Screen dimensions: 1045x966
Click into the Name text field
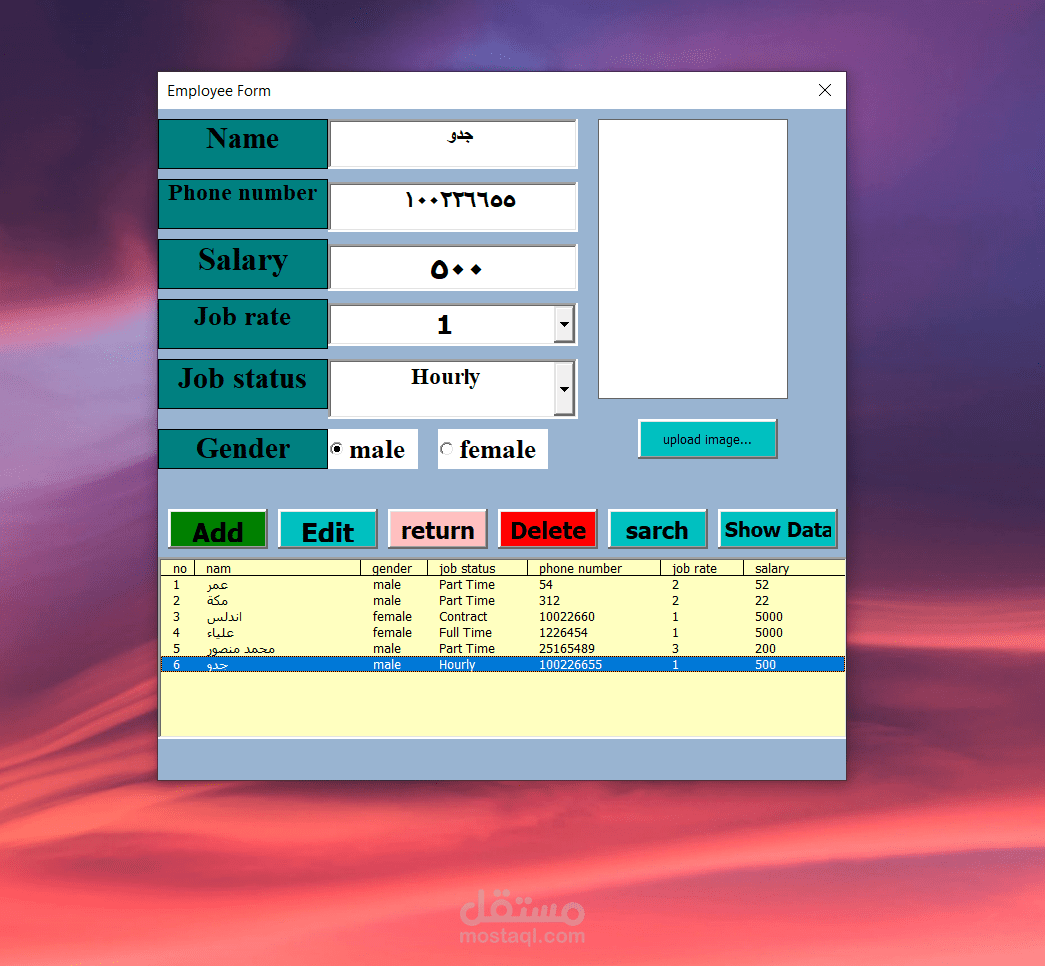[453, 144]
